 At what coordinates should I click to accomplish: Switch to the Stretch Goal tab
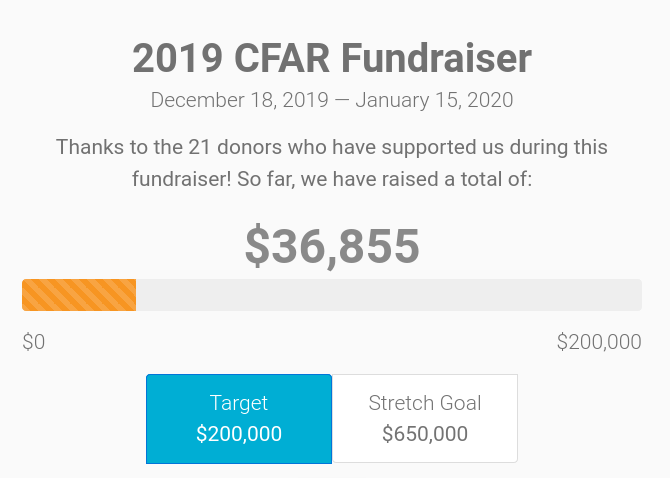425,419
